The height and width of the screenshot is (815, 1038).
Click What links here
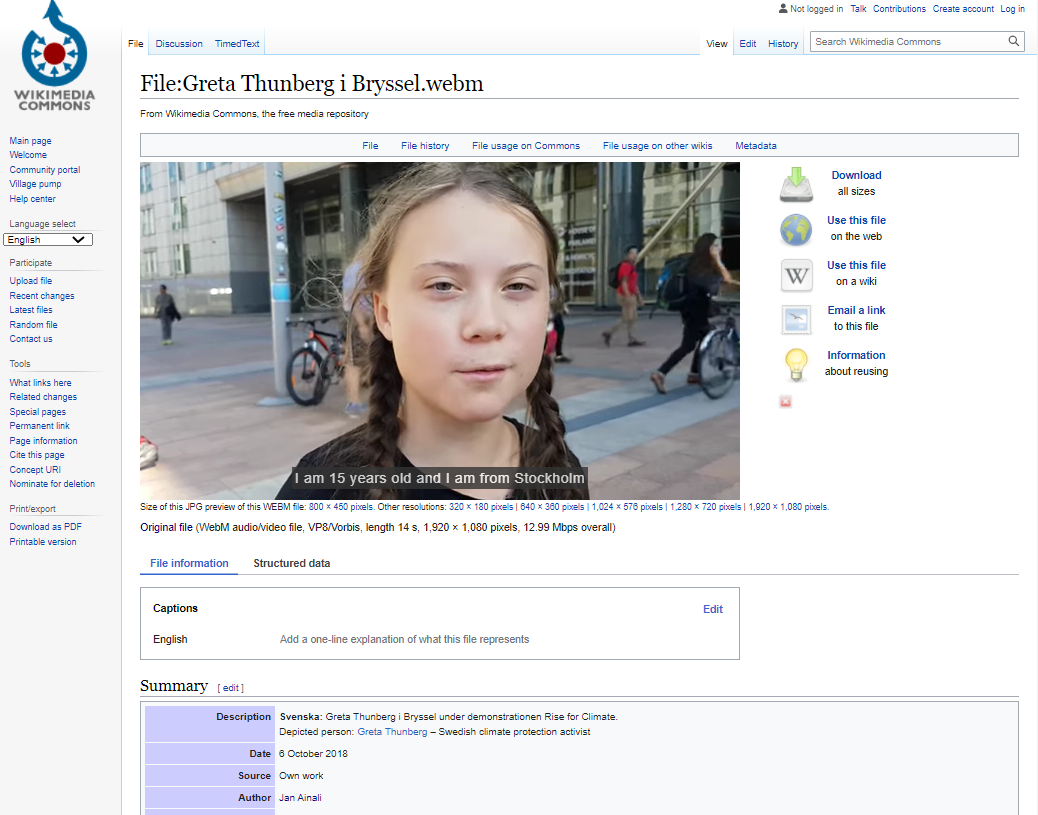click(x=40, y=383)
